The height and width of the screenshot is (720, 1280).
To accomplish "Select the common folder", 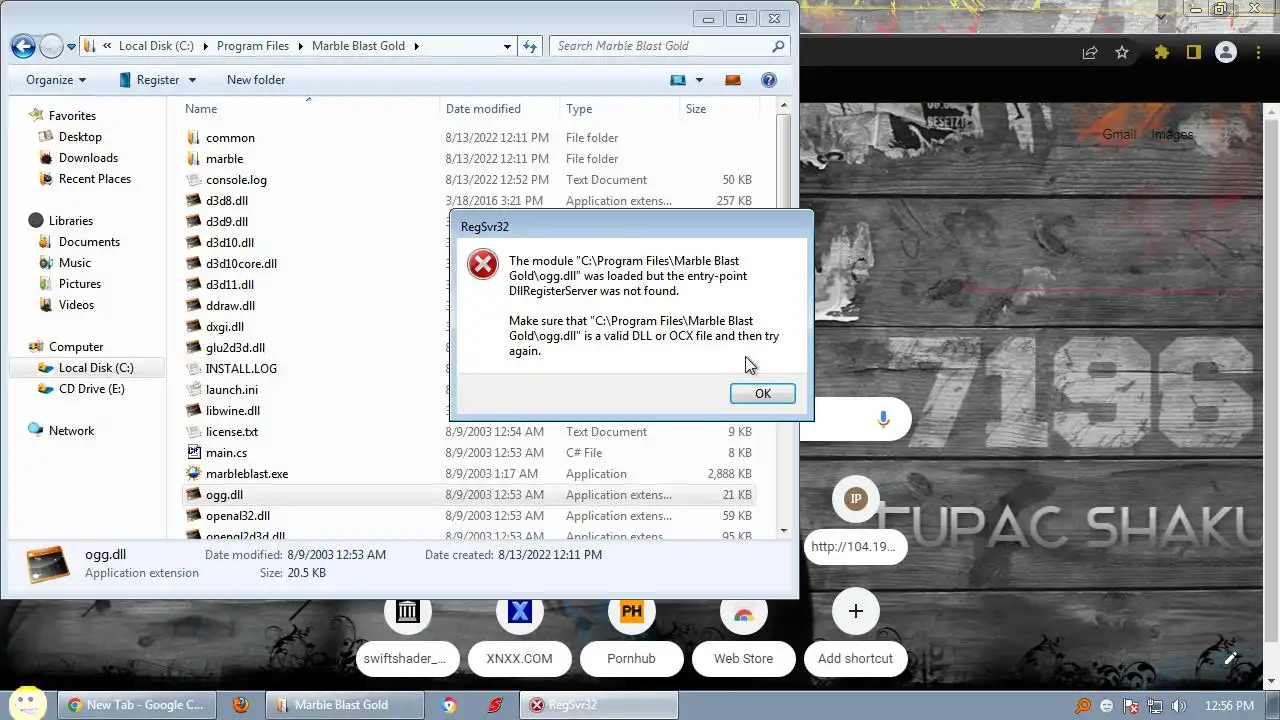I will click(x=230, y=138).
